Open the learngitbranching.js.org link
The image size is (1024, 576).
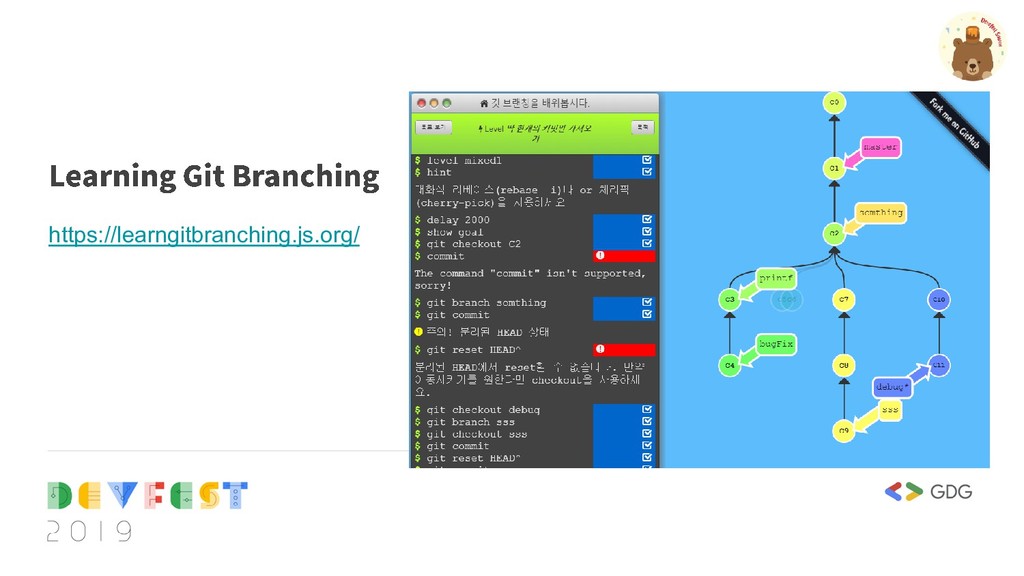tap(204, 234)
